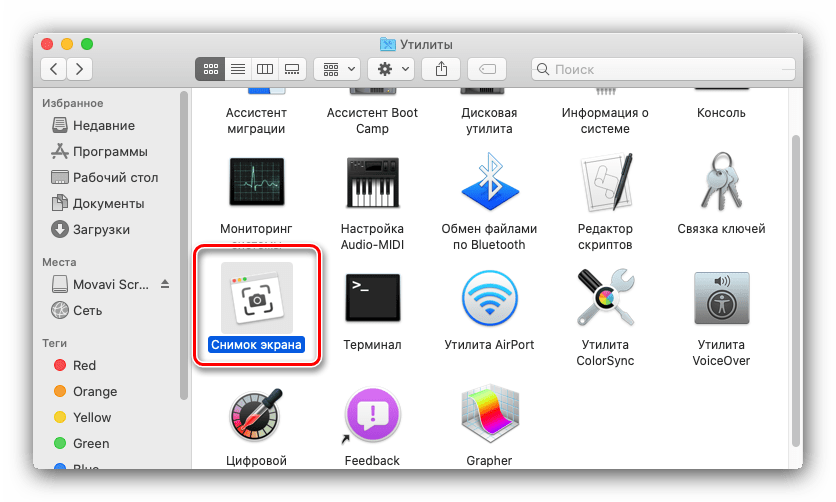Open the Digital Color Meter (Цифровой) icon

256,416
